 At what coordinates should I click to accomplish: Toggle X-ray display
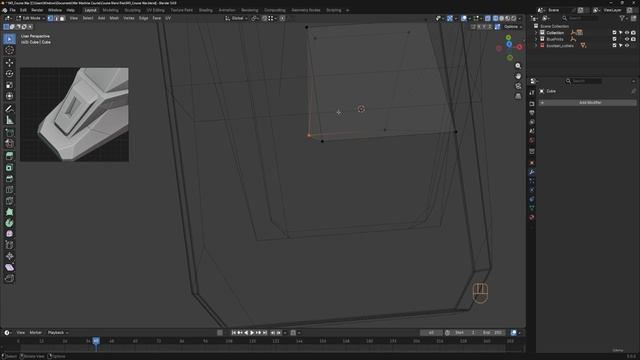pos(488,18)
